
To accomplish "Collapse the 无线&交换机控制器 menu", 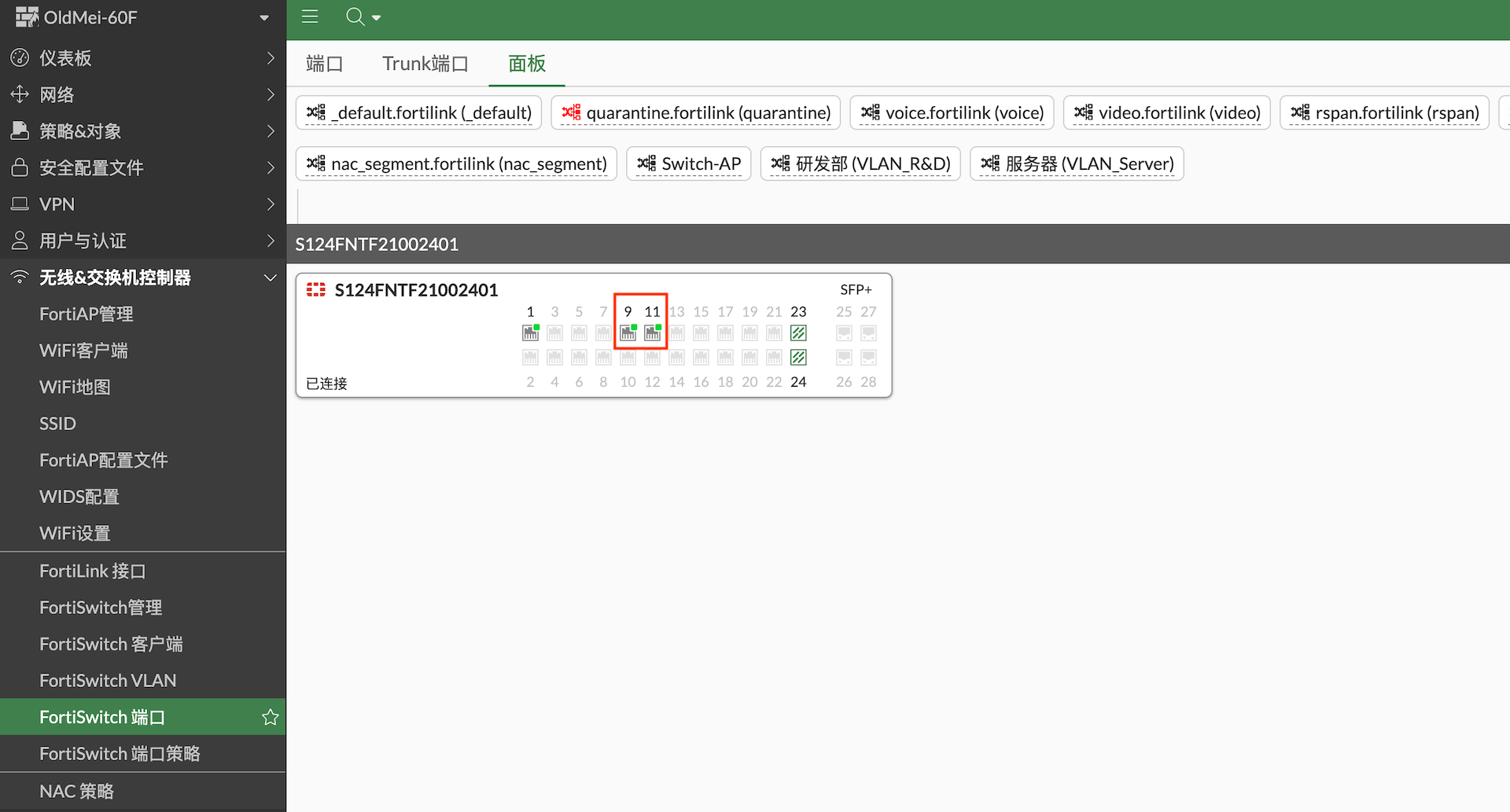I will 143,277.
